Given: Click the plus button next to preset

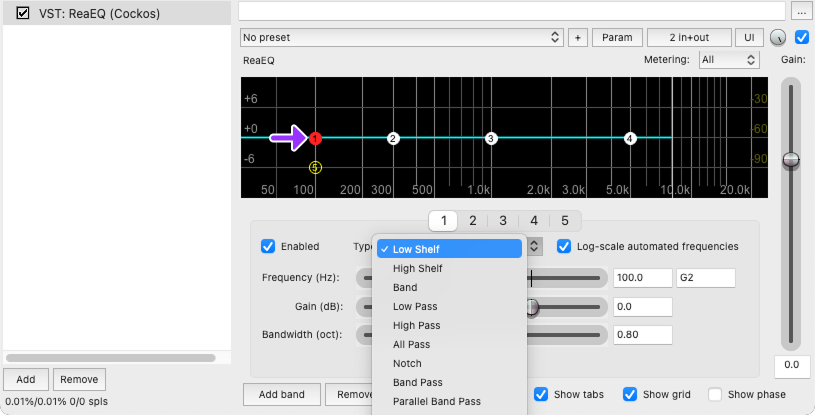Looking at the screenshot, I should pos(577,37).
